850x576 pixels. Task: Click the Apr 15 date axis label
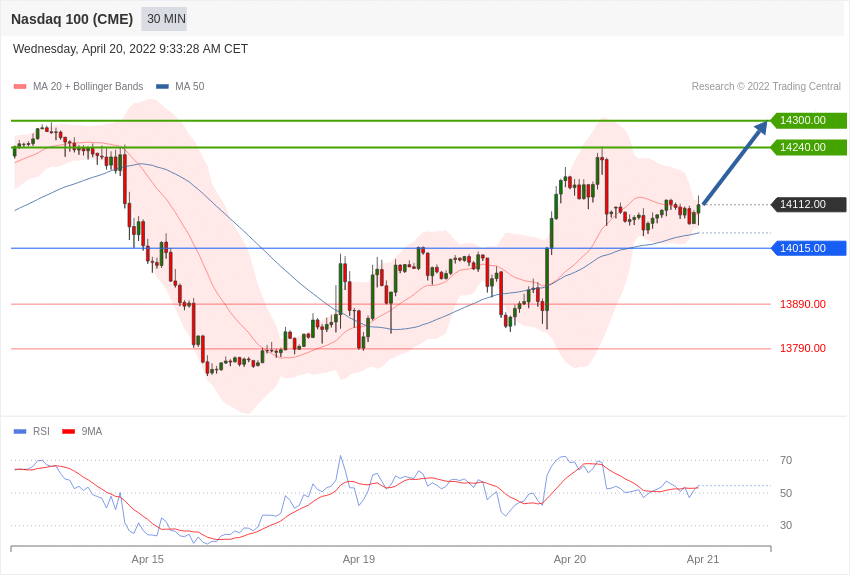point(147,559)
